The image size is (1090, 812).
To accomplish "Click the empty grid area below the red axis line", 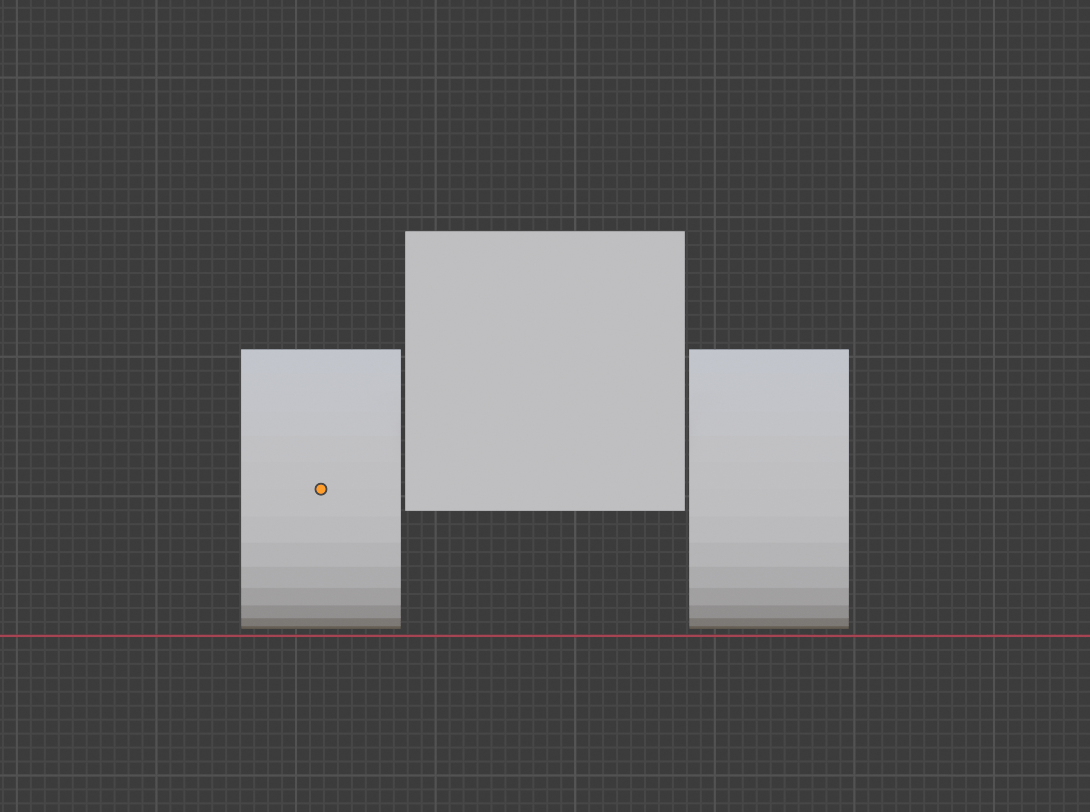I will pyautogui.click(x=545, y=720).
